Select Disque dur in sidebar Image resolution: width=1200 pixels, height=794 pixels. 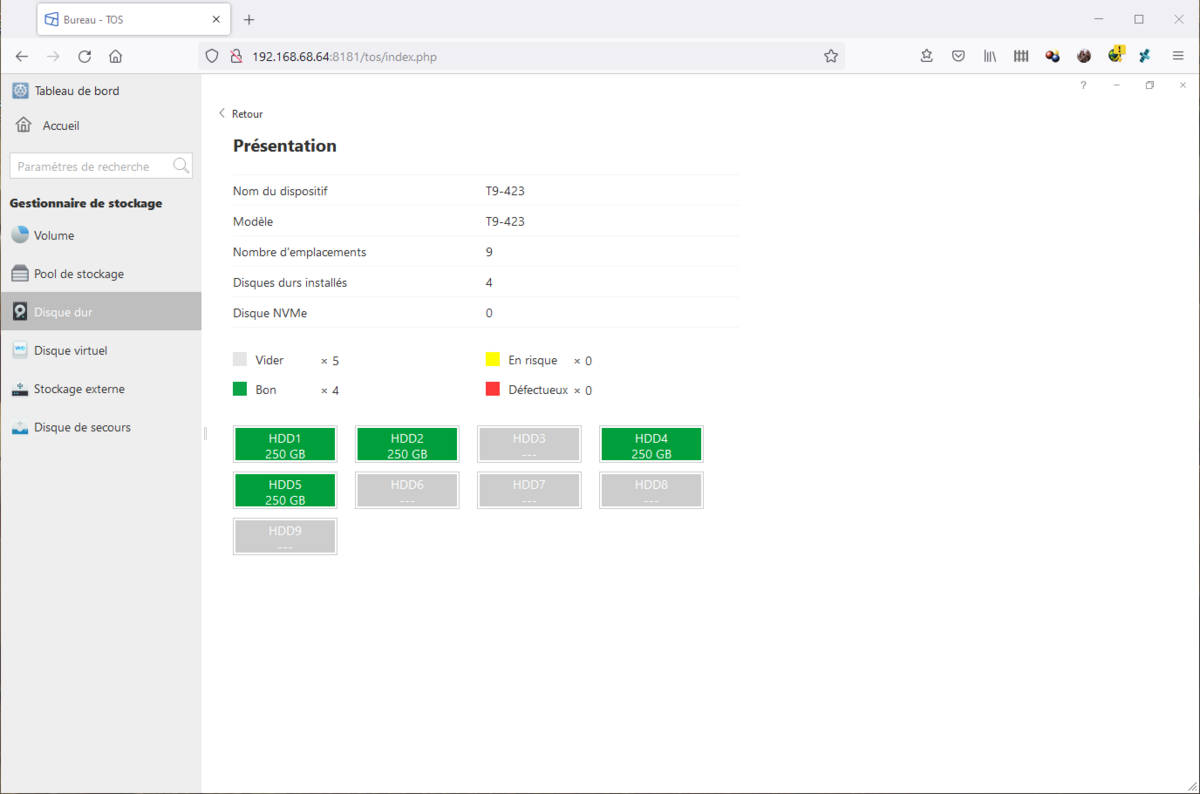click(100, 312)
